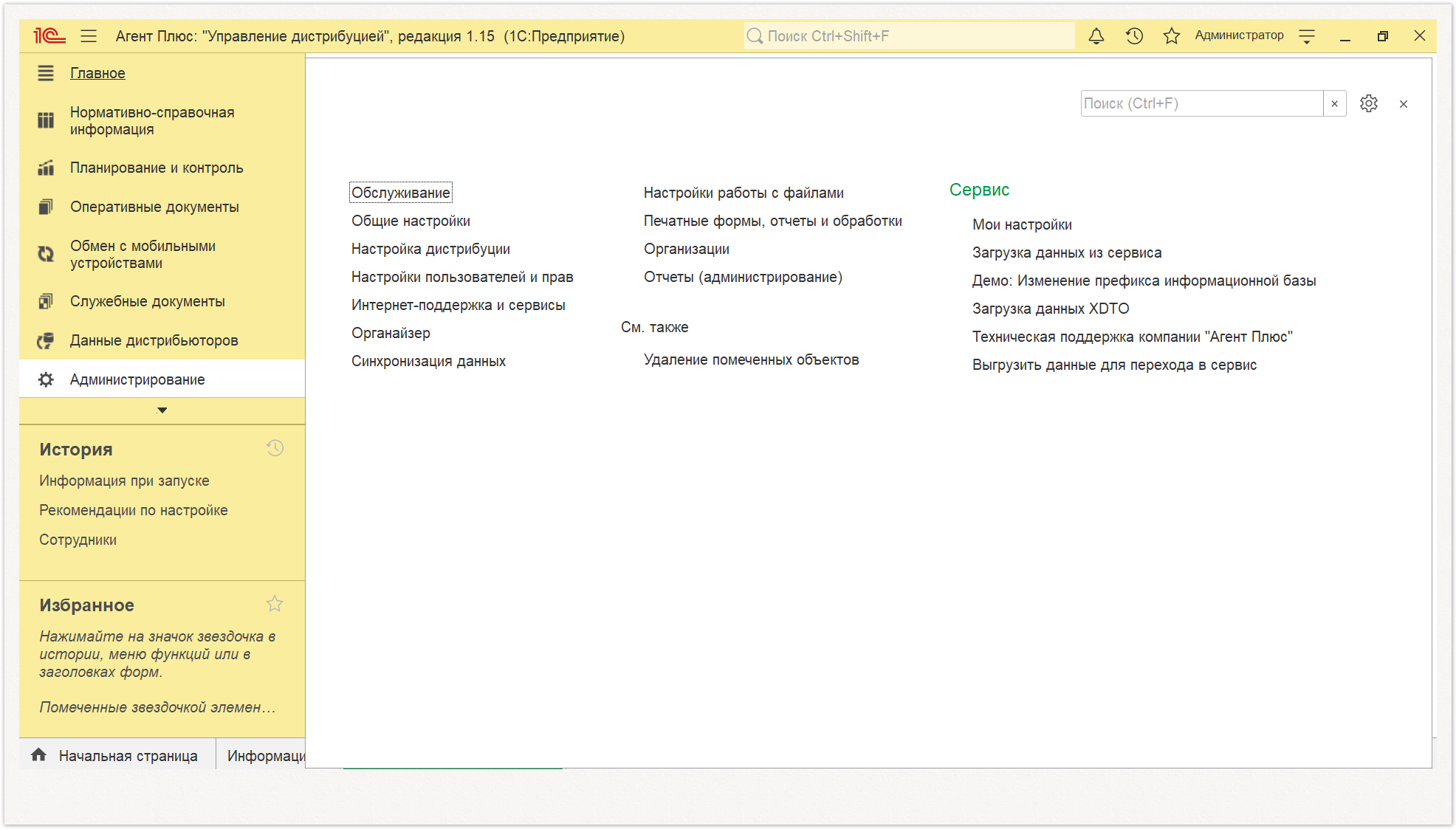The width and height of the screenshot is (1456, 829).
Task: Click the clock icon beside История heading
Action: [x=275, y=448]
